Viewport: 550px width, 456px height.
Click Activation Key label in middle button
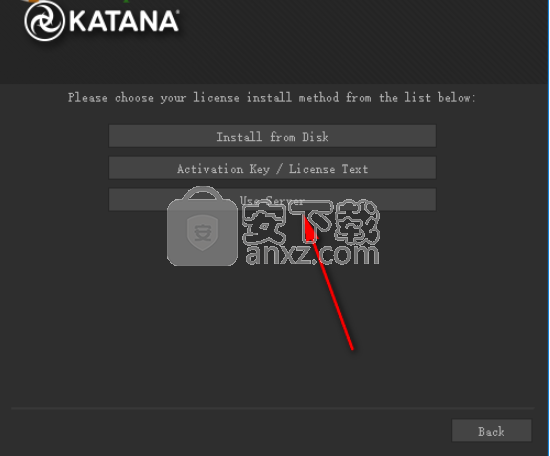(x=223, y=169)
